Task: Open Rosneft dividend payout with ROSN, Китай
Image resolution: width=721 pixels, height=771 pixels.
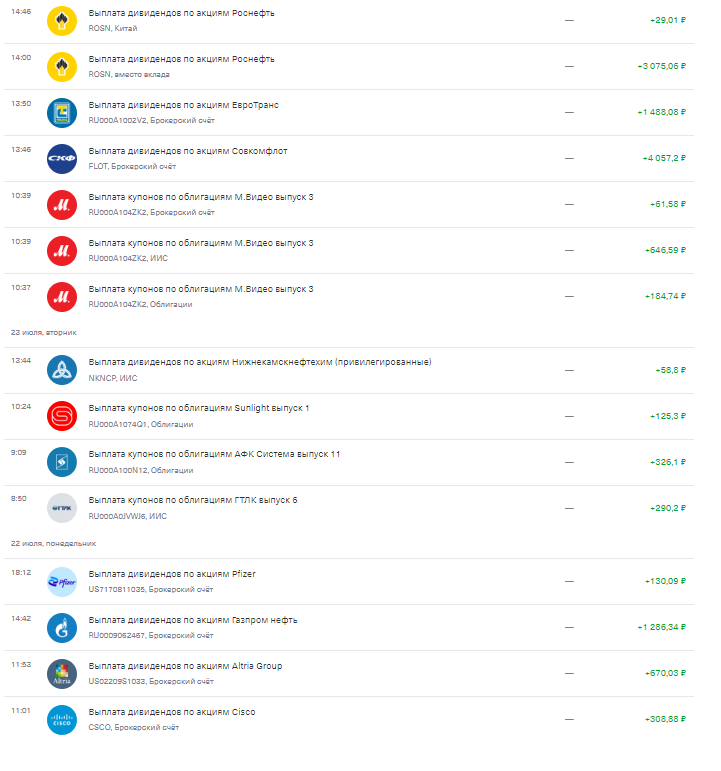Action: (x=349, y=21)
